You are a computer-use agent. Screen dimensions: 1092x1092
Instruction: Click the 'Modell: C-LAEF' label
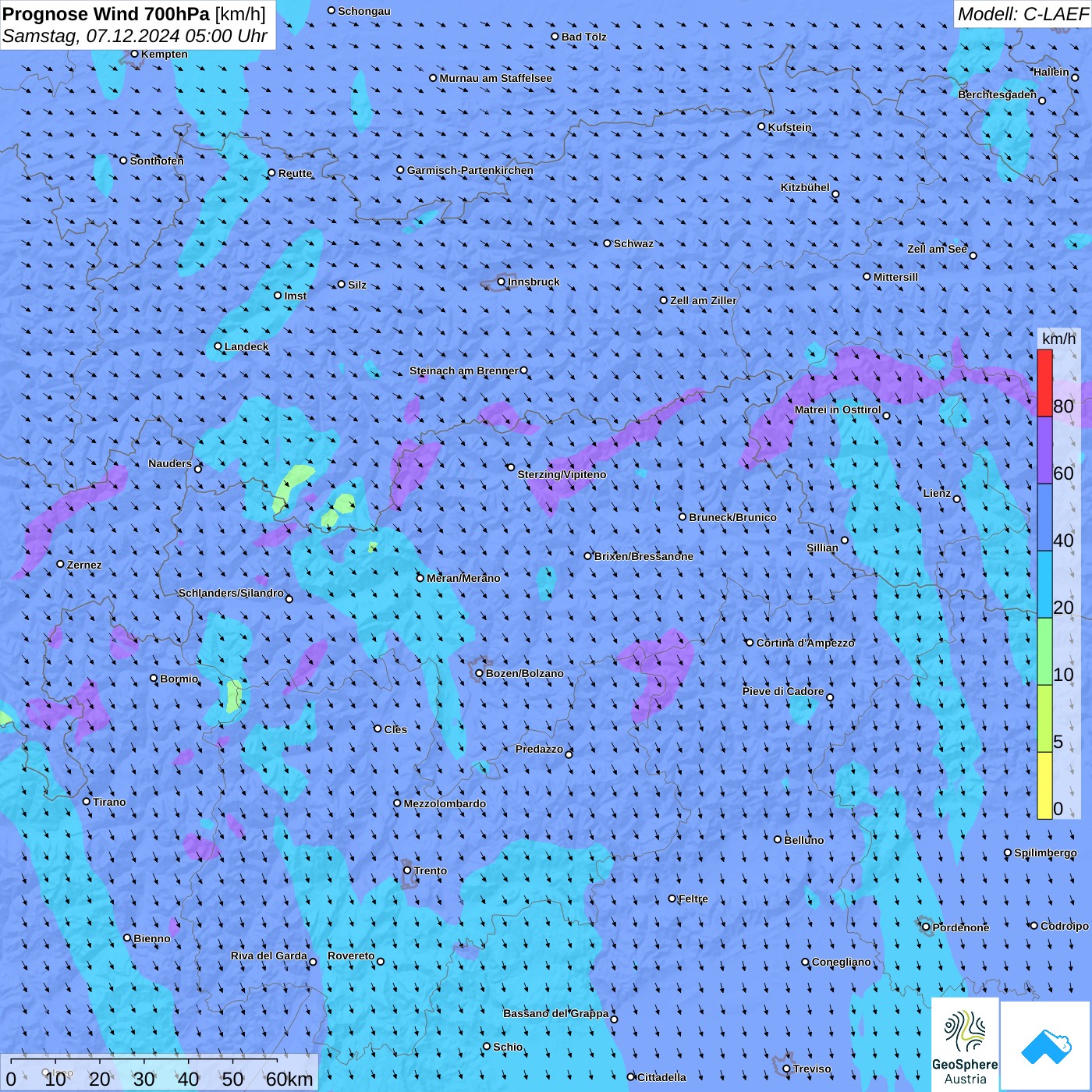1023,14
